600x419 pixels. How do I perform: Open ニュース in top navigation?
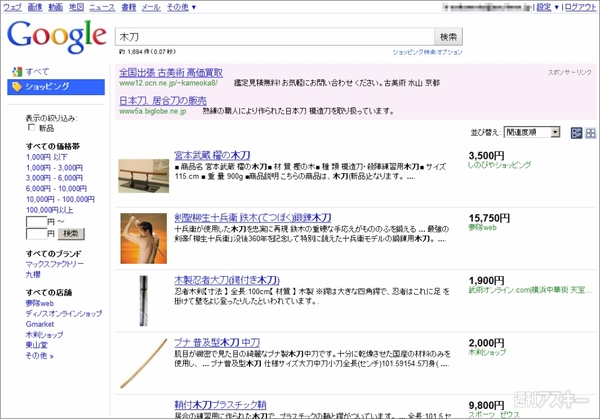102,7
